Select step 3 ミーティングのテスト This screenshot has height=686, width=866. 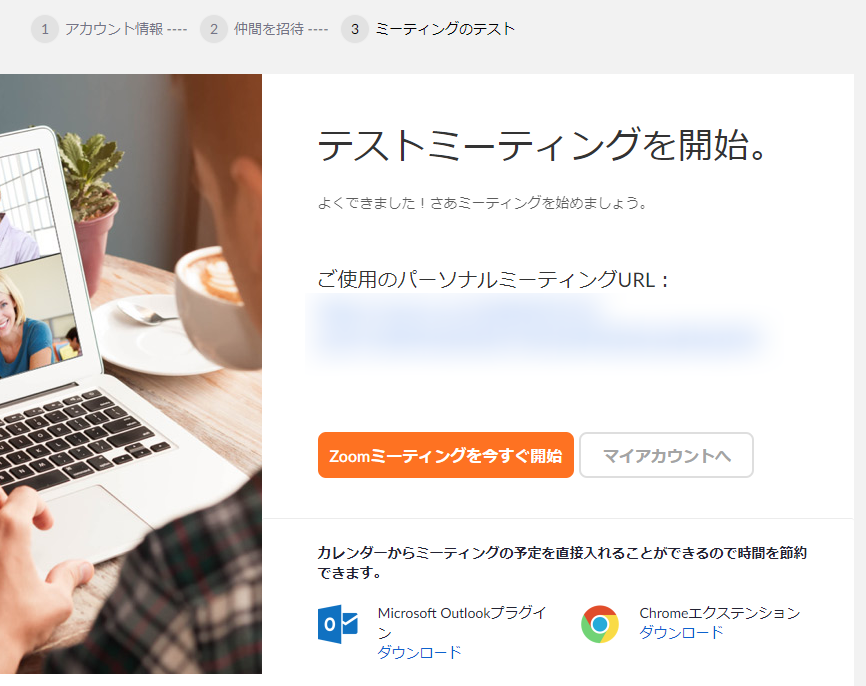(x=428, y=29)
